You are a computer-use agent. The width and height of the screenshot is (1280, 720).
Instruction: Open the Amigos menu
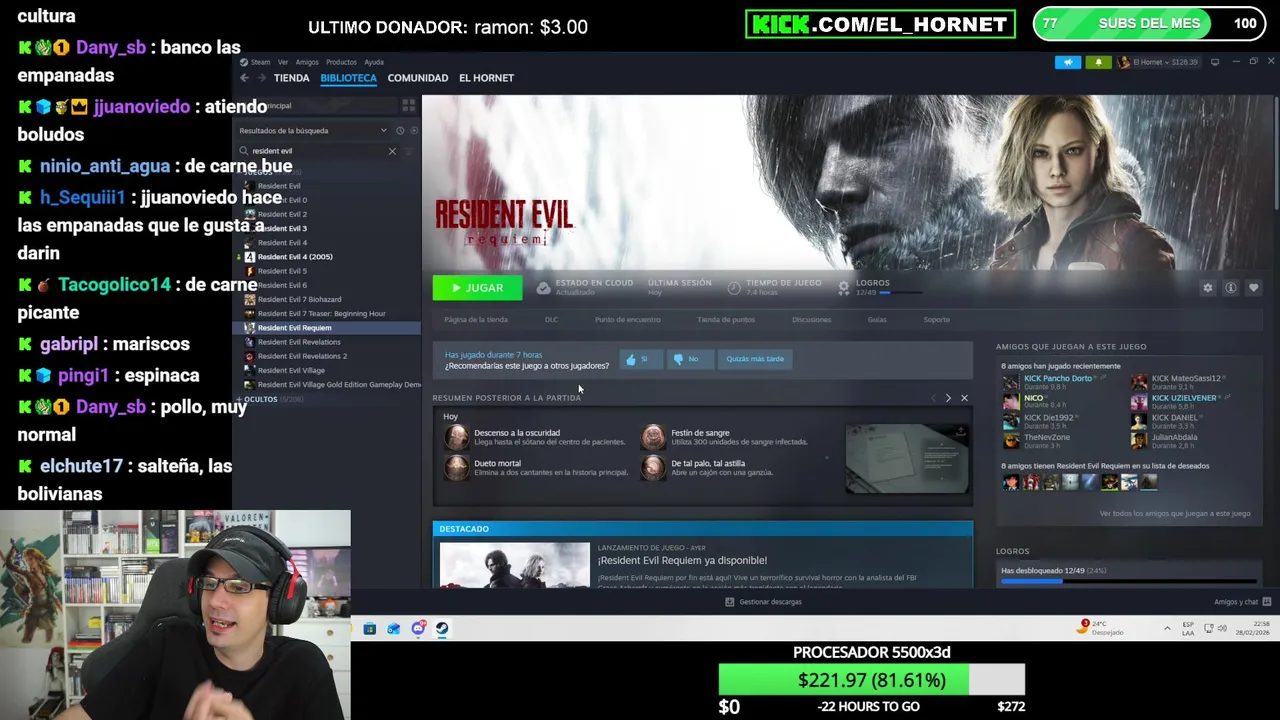pos(307,62)
